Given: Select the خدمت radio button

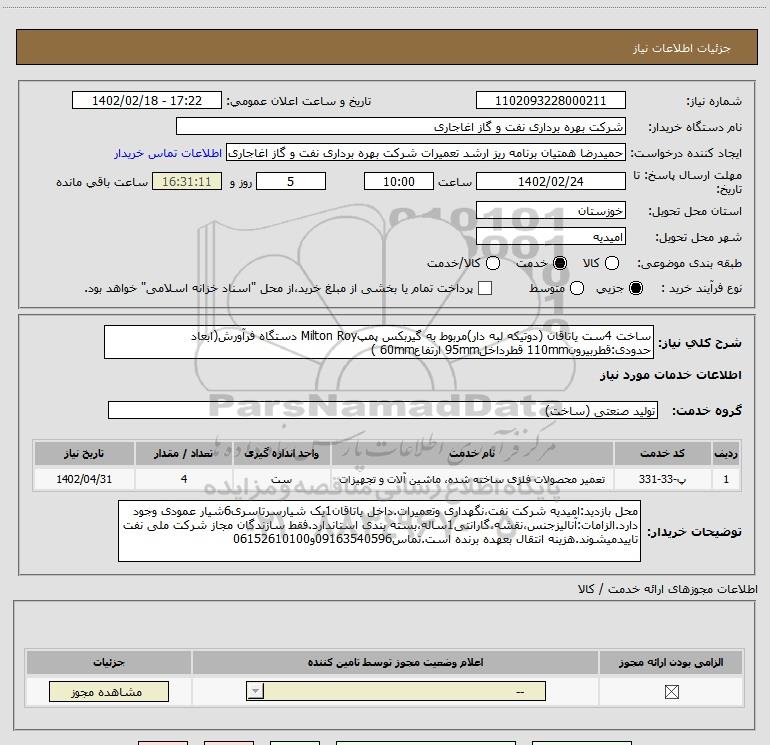Looking at the screenshot, I should (x=560, y=263).
